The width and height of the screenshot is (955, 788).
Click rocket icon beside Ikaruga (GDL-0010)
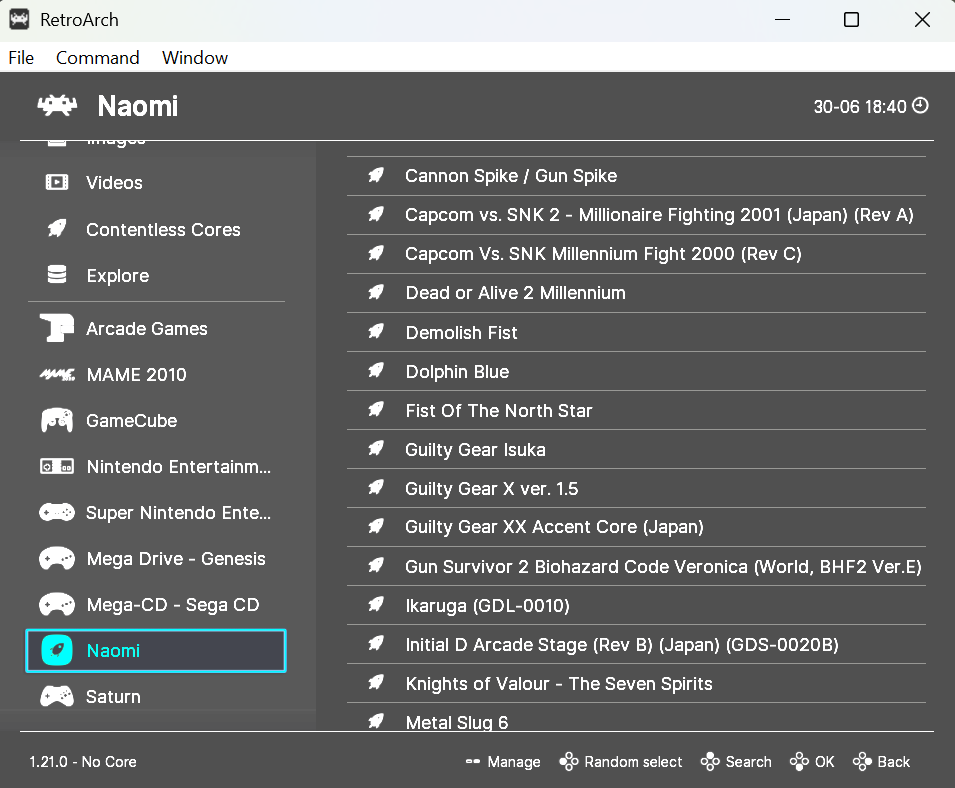click(x=376, y=605)
